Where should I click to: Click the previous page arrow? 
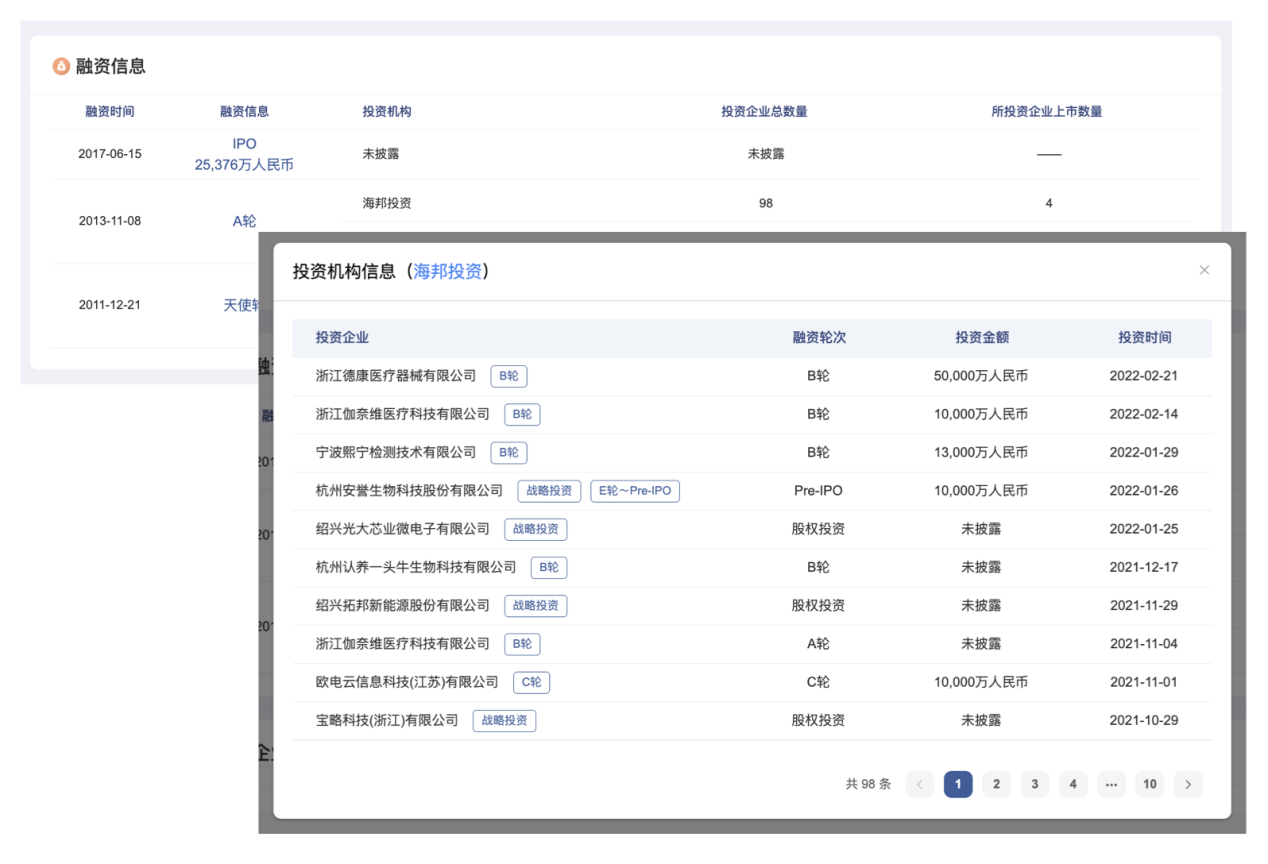[919, 784]
